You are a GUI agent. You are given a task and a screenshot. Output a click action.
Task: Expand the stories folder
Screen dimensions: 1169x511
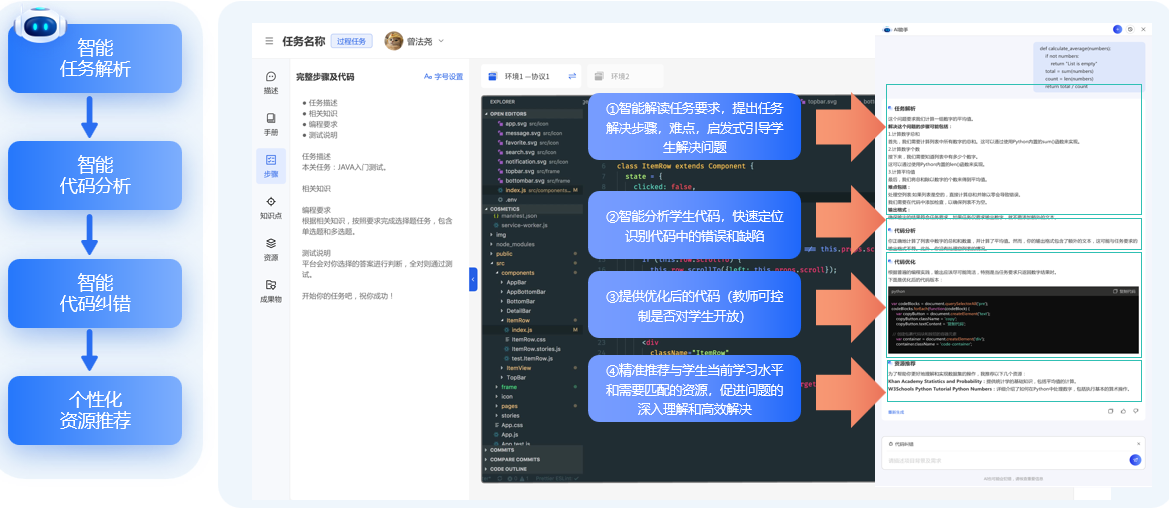click(x=510, y=416)
